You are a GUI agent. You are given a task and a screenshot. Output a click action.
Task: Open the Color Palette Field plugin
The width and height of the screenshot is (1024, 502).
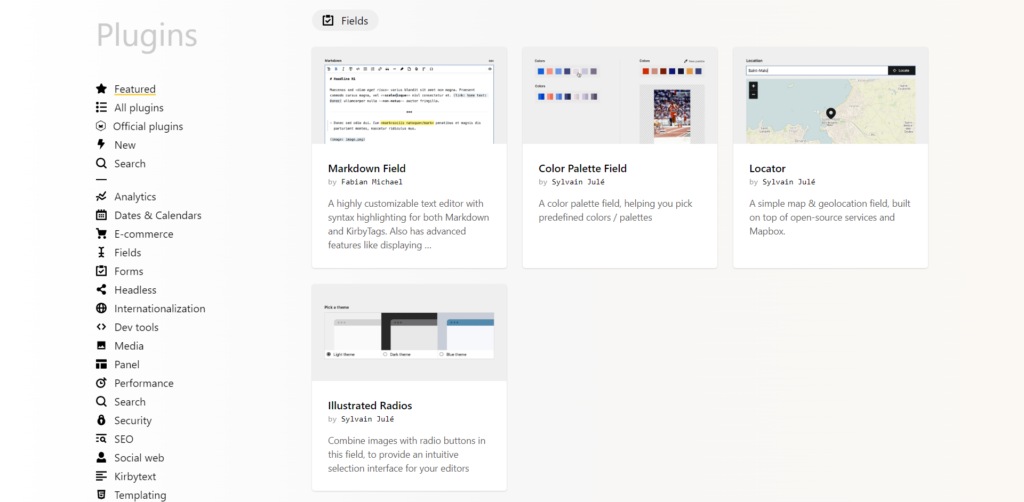[583, 168]
